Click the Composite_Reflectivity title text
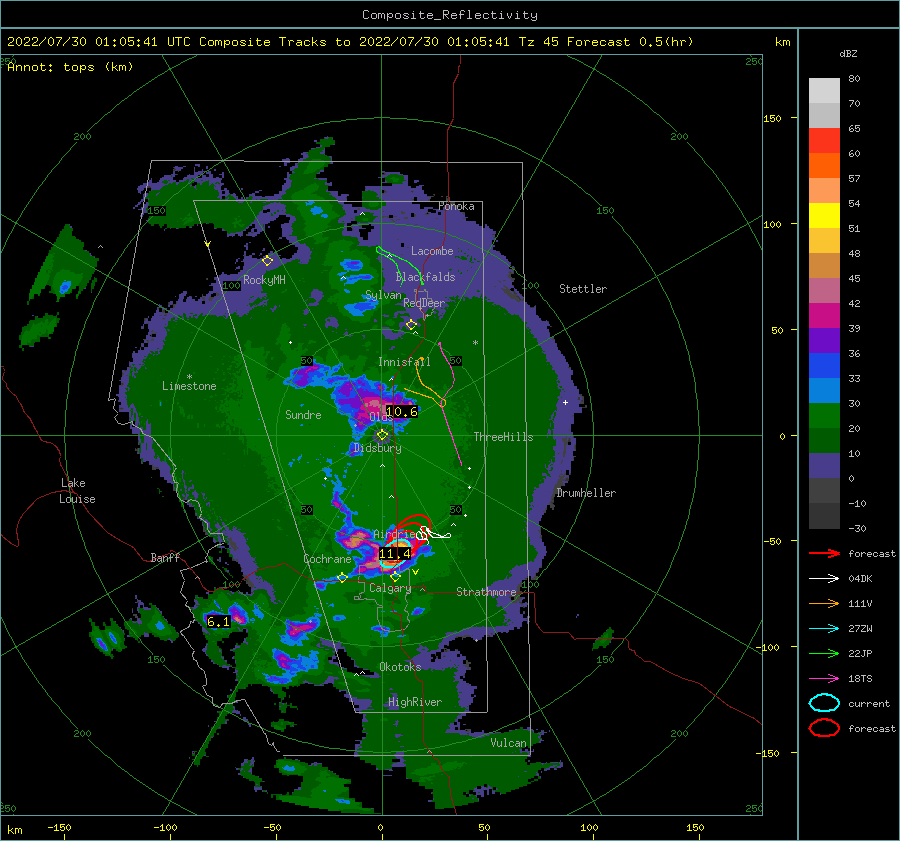 click(x=449, y=15)
